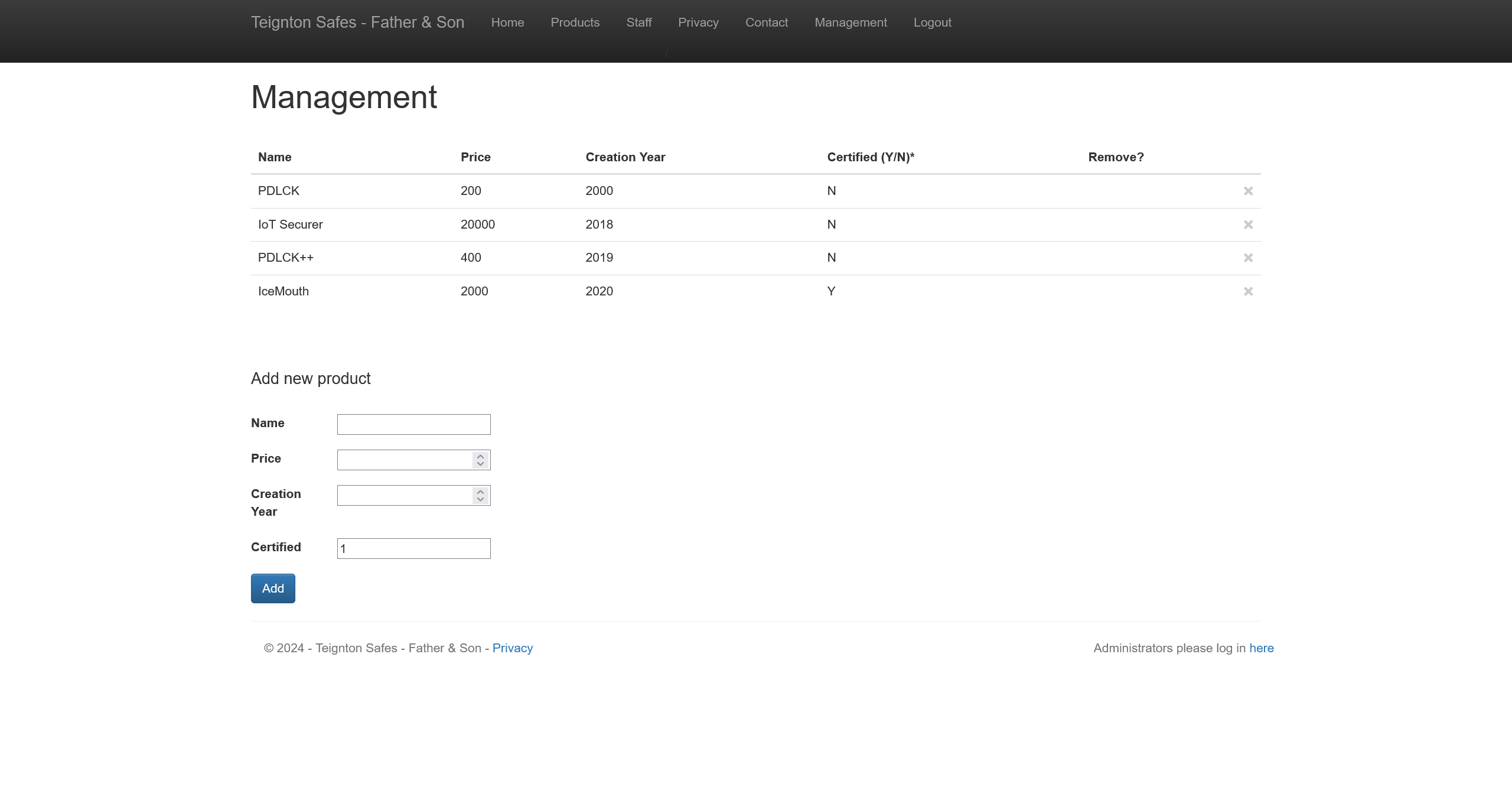Click creation year 2018
Screen dimensions: 1512x810
tap(599, 225)
